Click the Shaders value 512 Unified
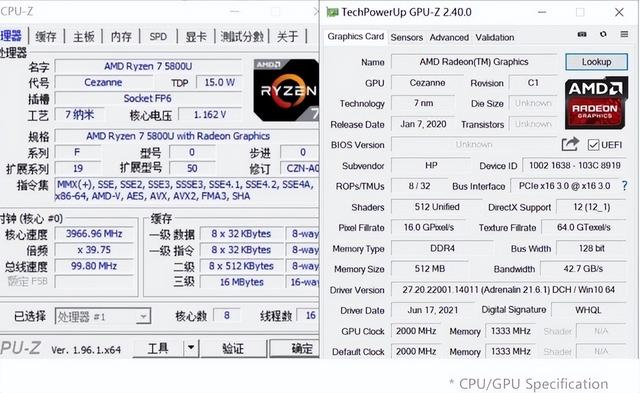Screen dimensions: 640x393 (x=437, y=207)
